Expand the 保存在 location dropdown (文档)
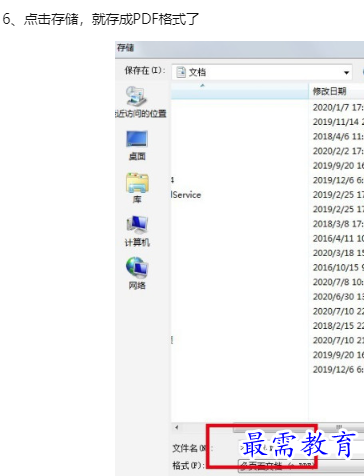The height and width of the screenshot is (476, 364). [x=262, y=72]
